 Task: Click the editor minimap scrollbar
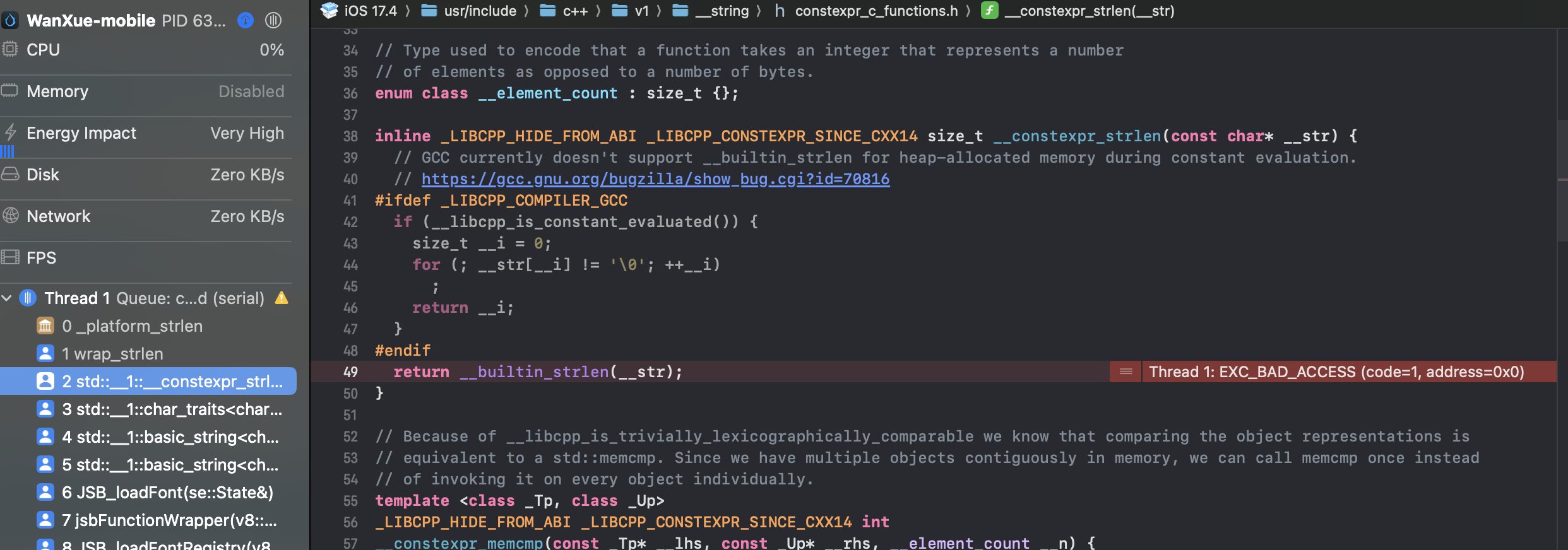pos(1562,180)
